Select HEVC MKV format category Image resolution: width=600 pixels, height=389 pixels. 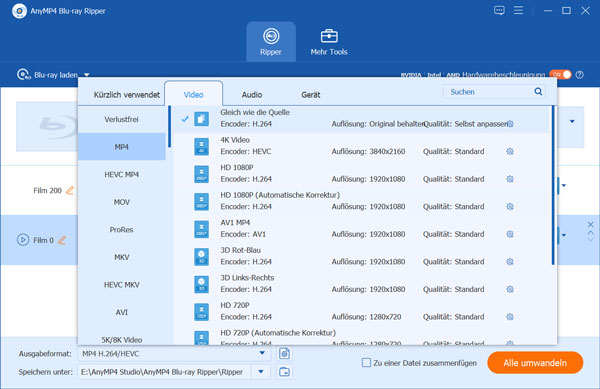(121, 285)
